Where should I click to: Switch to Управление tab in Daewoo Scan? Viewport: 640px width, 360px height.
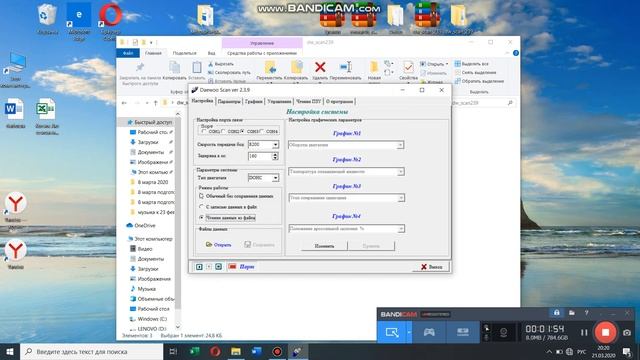tap(280, 102)
